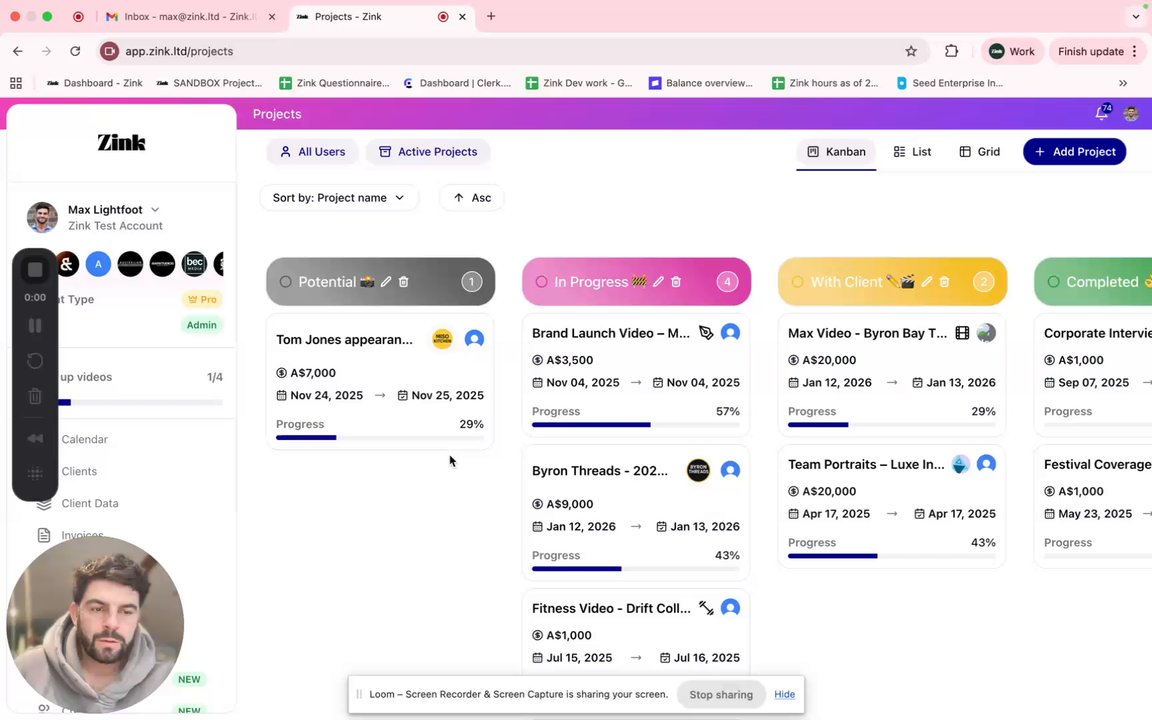Filter by Active Projects button
The image size is (1152, 720).
427,152
